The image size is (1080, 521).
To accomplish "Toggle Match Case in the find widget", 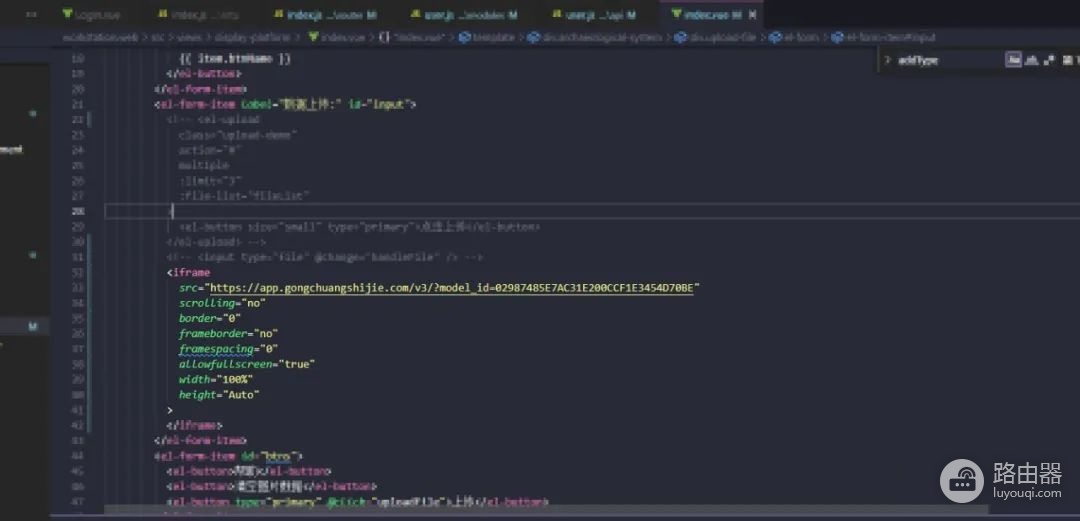I will 1013,60.
